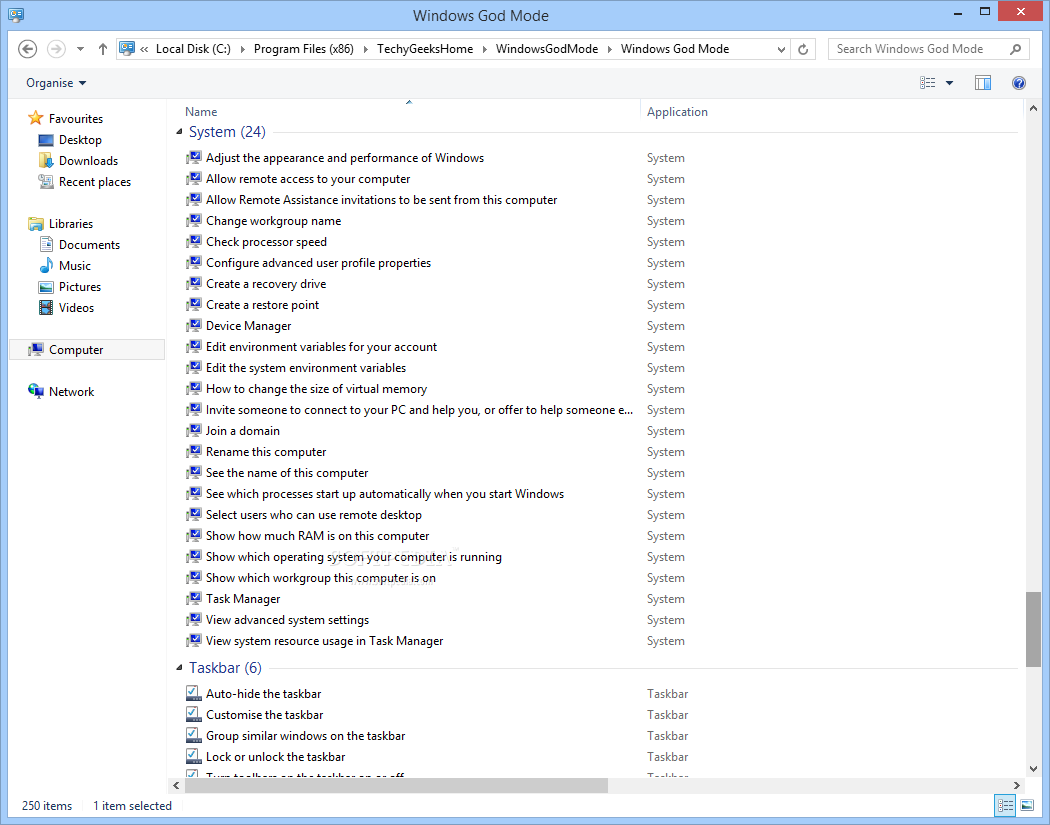Open Favourites star icon in sidebar
Viewport: 1050px width, 825px height.
pos(35,119)
